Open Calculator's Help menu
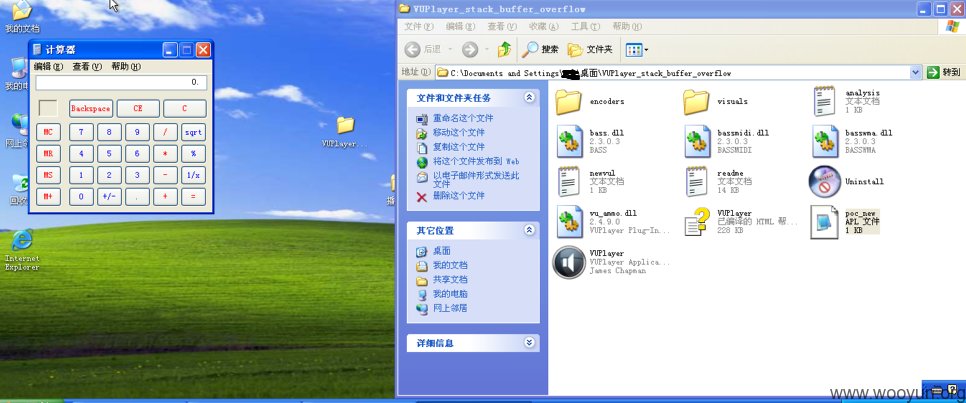This screenshot has width=966, height=403. tap(126, 67)
